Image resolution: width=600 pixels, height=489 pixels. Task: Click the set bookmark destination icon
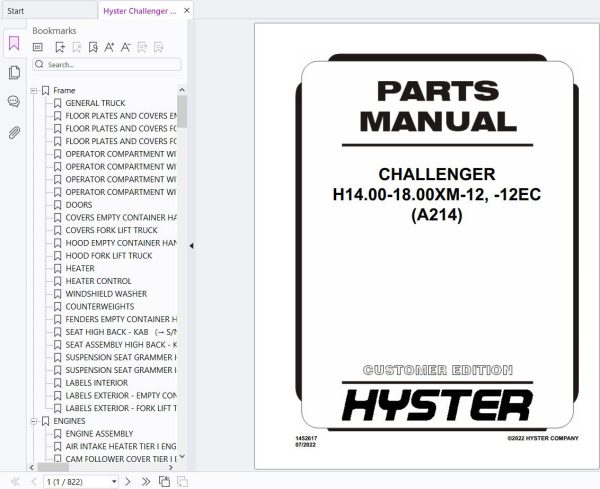click(x=93, y=47)
